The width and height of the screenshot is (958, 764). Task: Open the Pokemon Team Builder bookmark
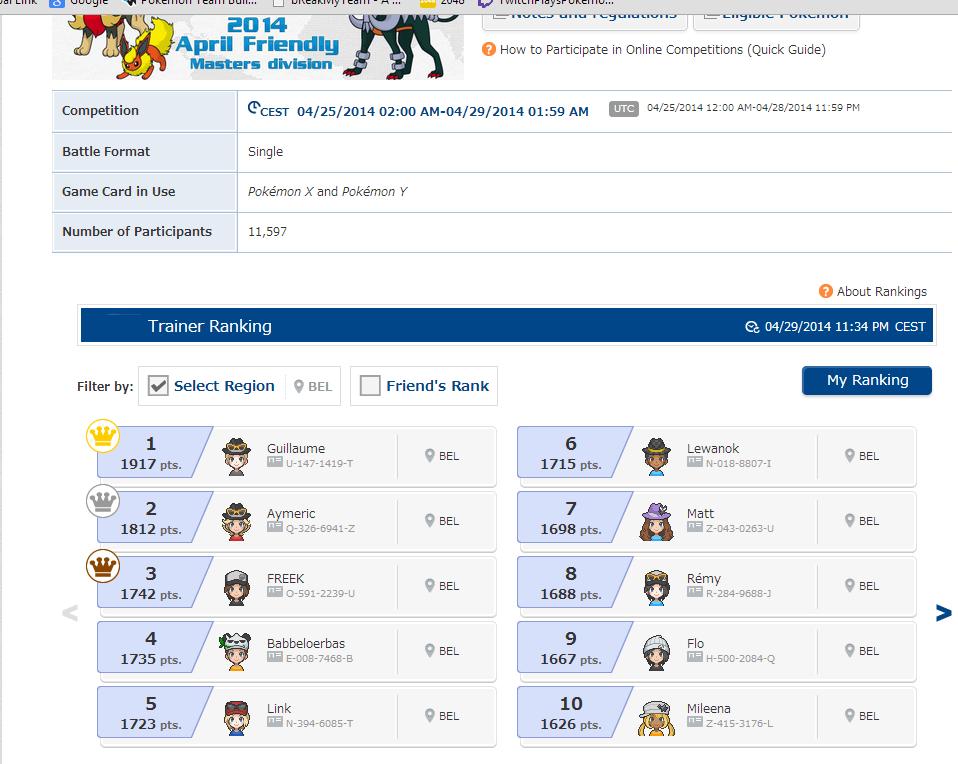tap(190, 4)
